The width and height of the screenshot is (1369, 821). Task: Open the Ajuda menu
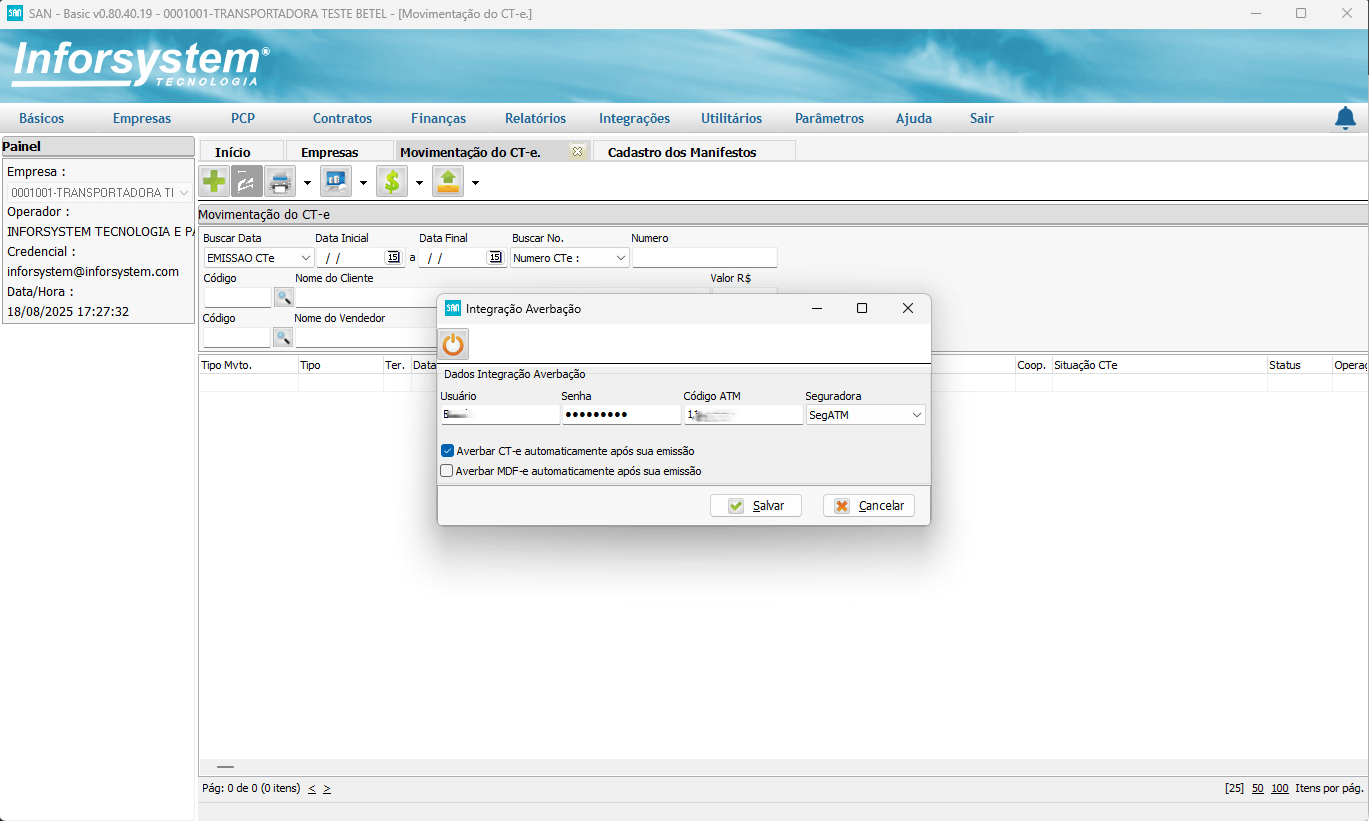tap(914, 118)
